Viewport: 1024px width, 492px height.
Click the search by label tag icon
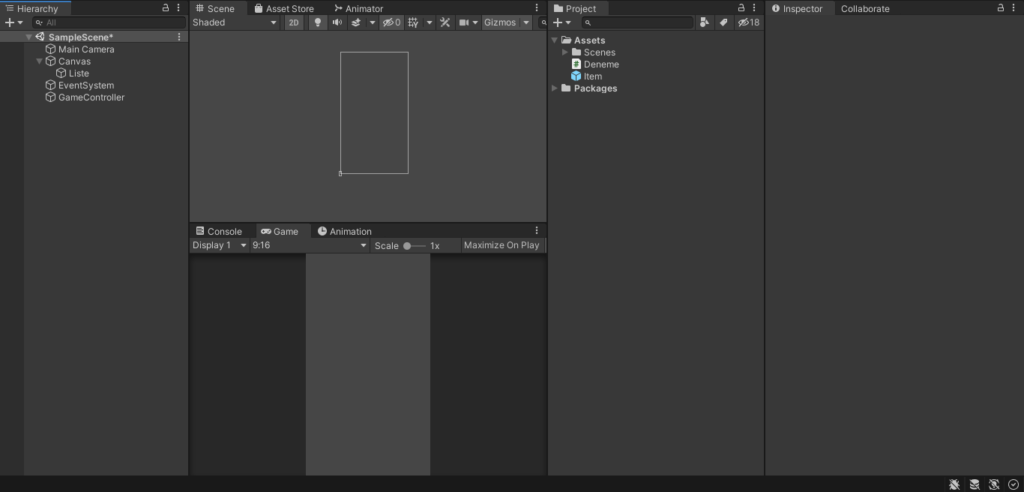click(x=723, y=22)
